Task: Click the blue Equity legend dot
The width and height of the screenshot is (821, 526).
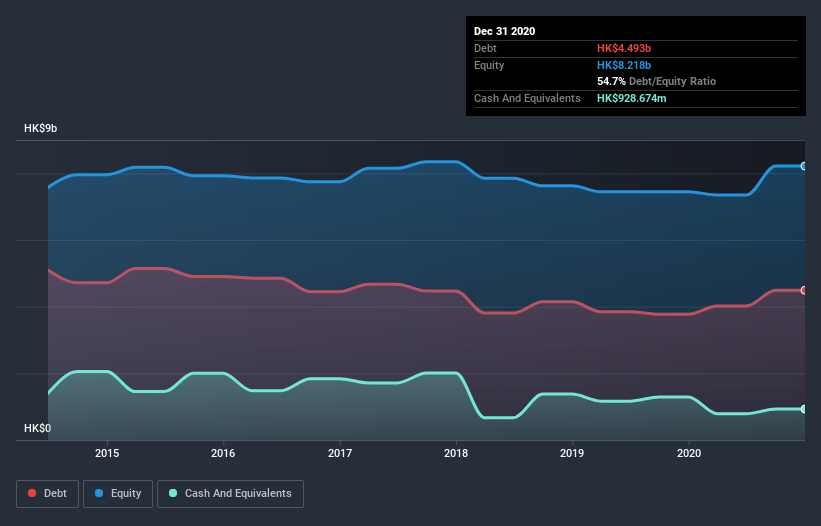Action: 98,493
